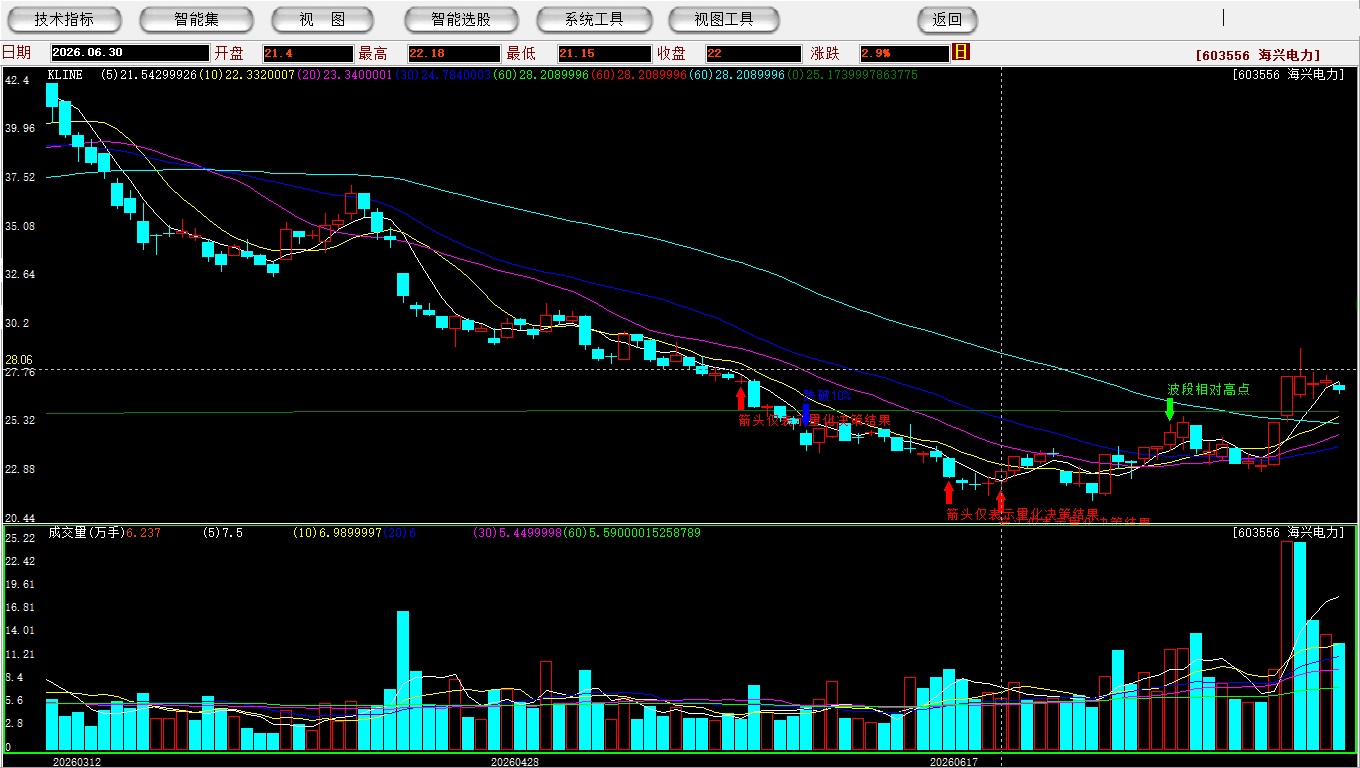Click the (20)23.3400001 moving average legend
Screen dimensions: 1360x768
pos(343,74)
